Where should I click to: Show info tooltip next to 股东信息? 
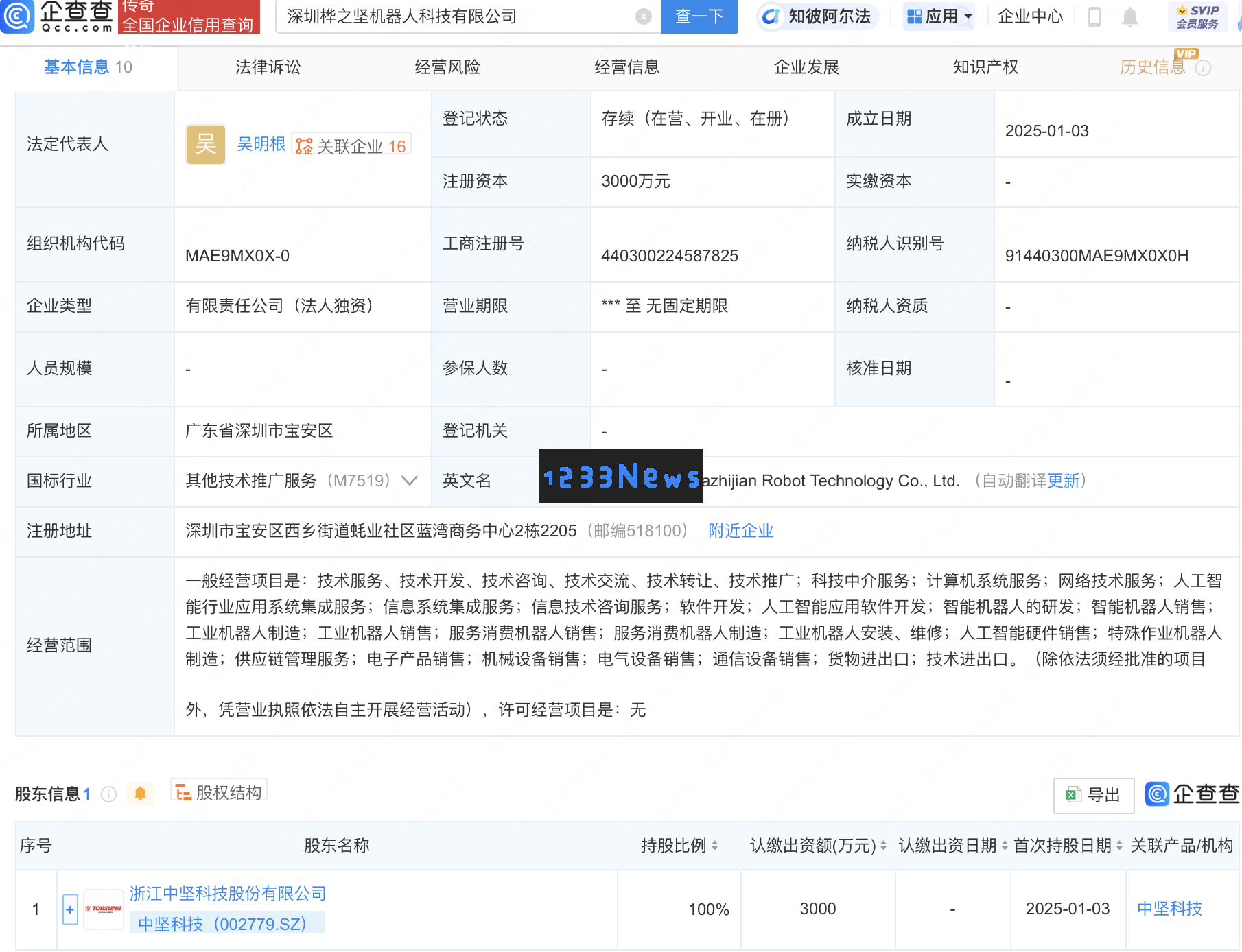tap(108, 794)
